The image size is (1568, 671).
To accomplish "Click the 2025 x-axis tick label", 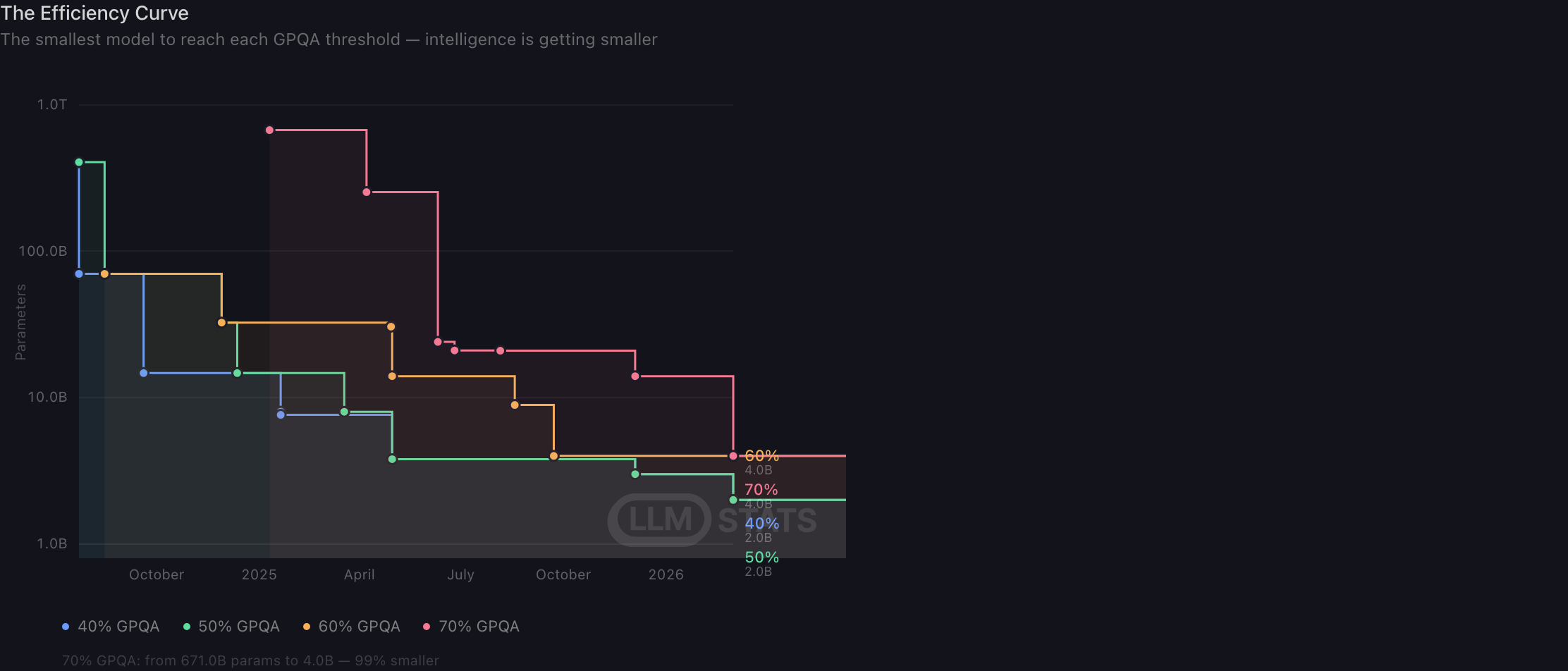I will tap(259, 574).
